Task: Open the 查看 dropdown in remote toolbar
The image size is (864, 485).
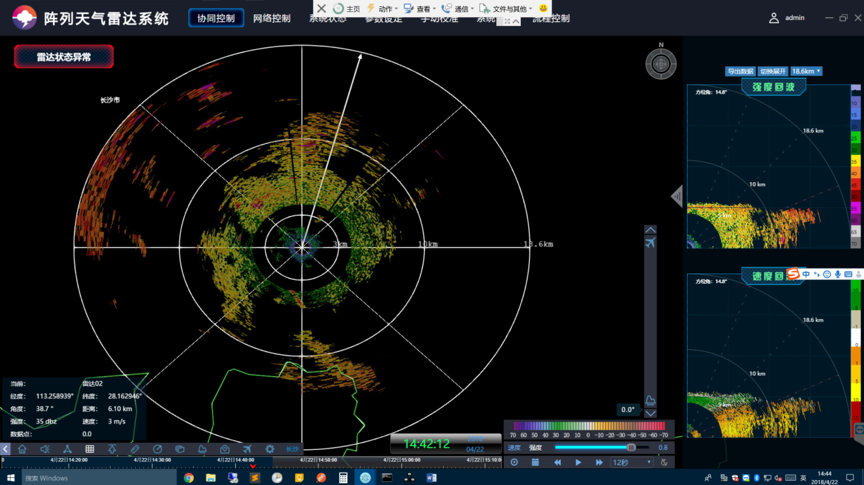Action: click(x=419, y=8)
